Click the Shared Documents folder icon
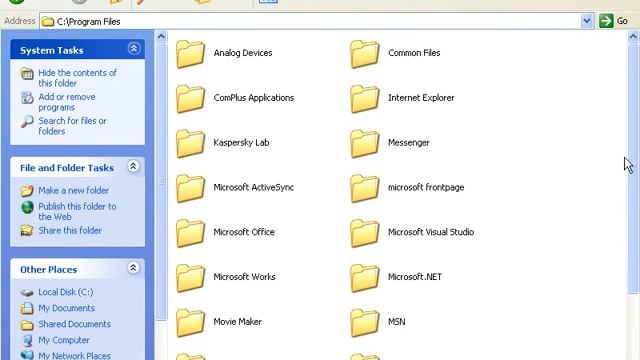 (x=27, y=324)
